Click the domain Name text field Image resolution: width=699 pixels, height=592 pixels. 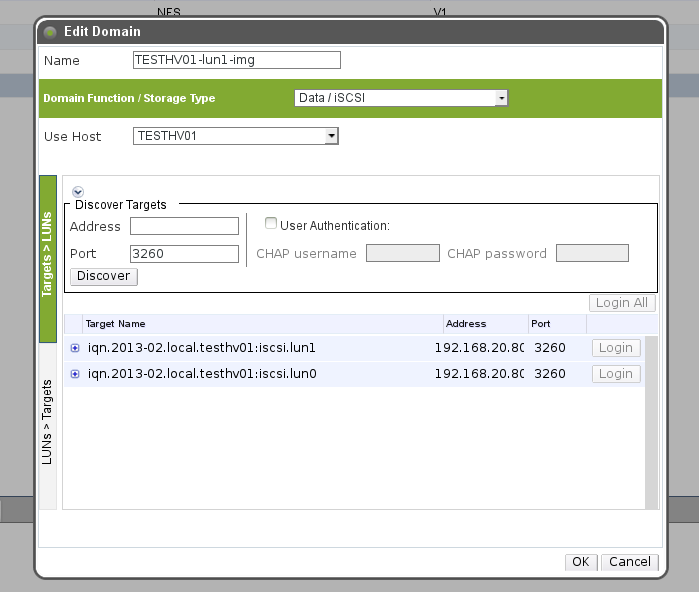(x=236, y=60)
